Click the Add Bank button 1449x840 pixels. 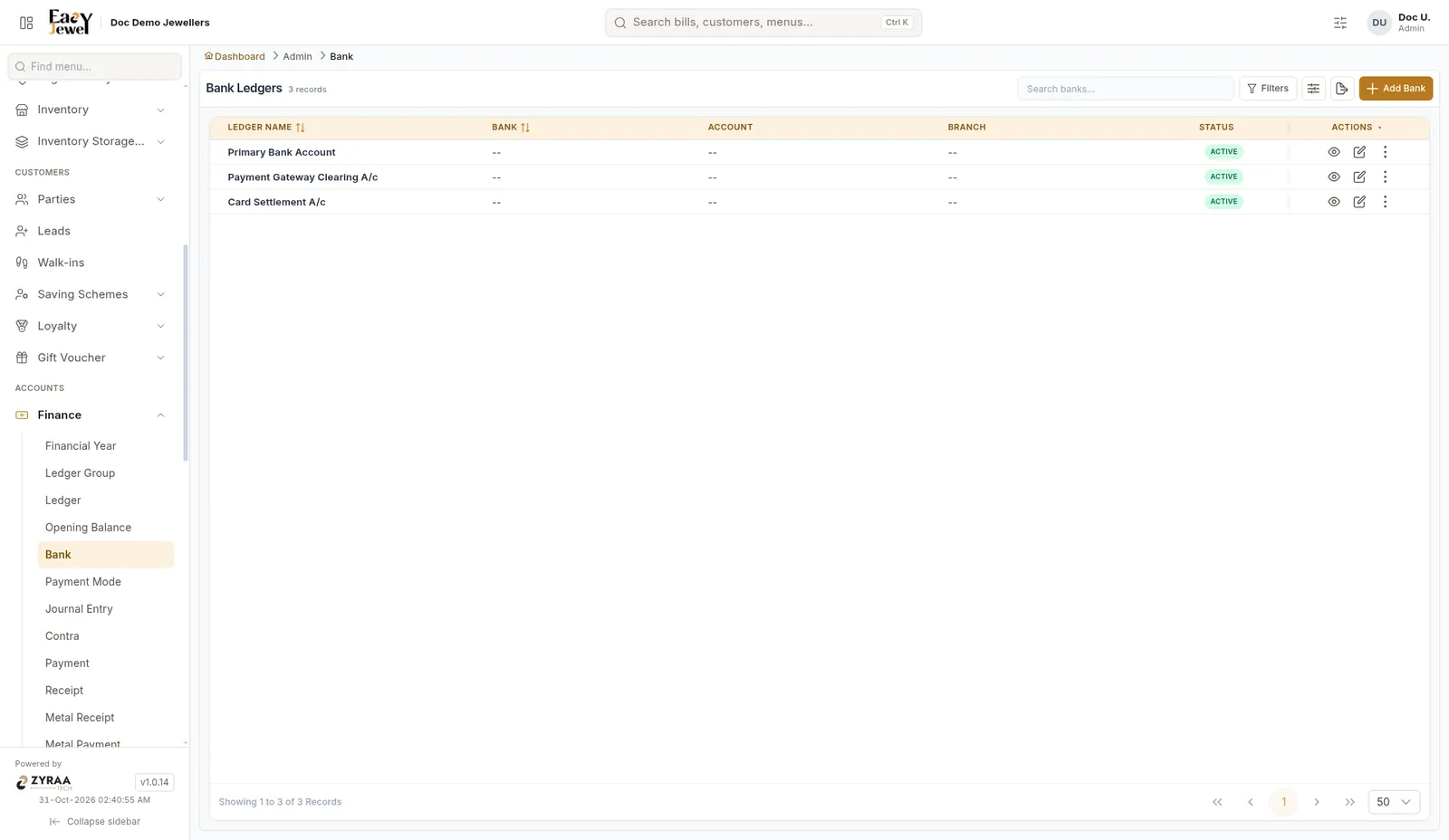(x=1396, y=89)
